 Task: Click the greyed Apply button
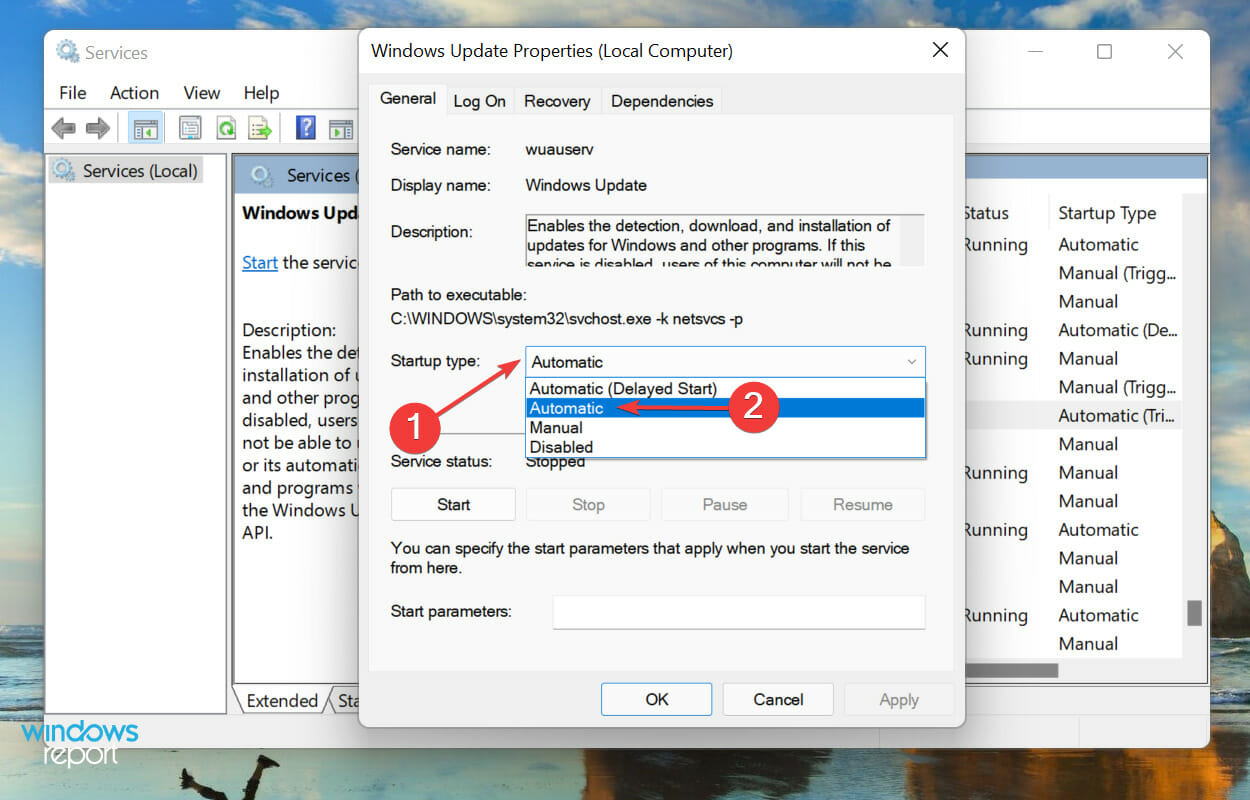tap(899, 700)
